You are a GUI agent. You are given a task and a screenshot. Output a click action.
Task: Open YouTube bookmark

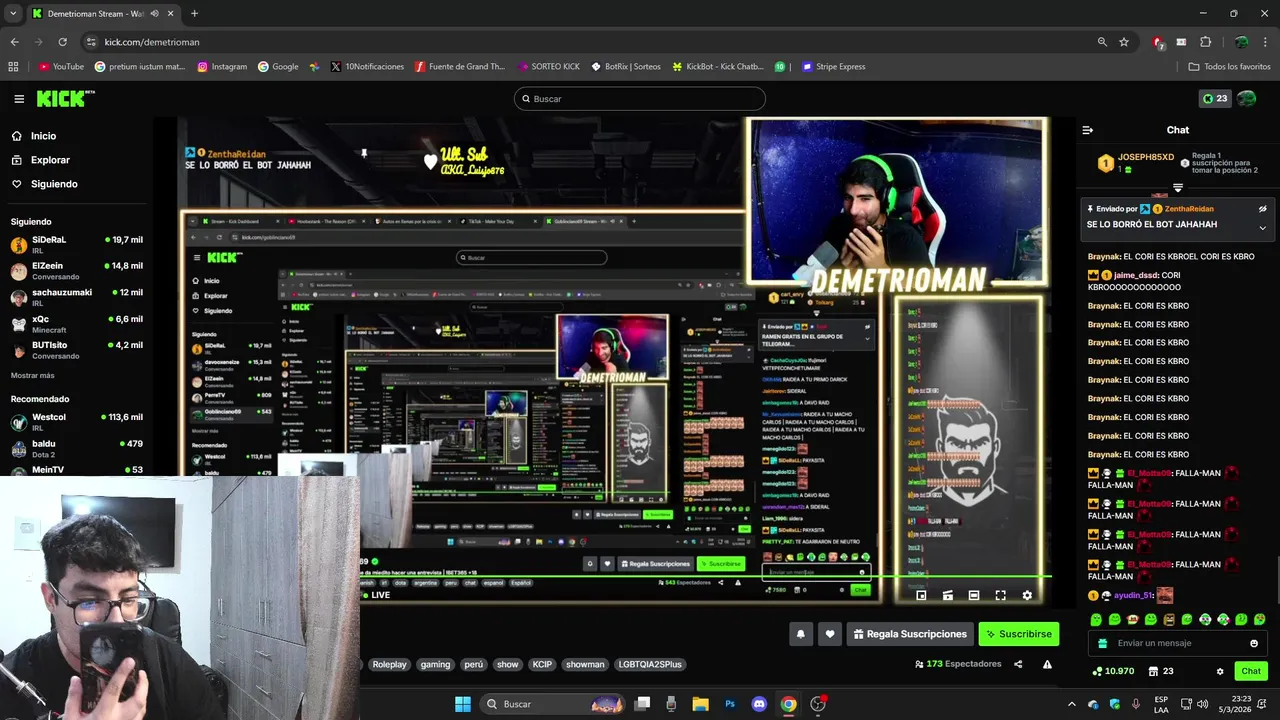(x=61, y=67)
